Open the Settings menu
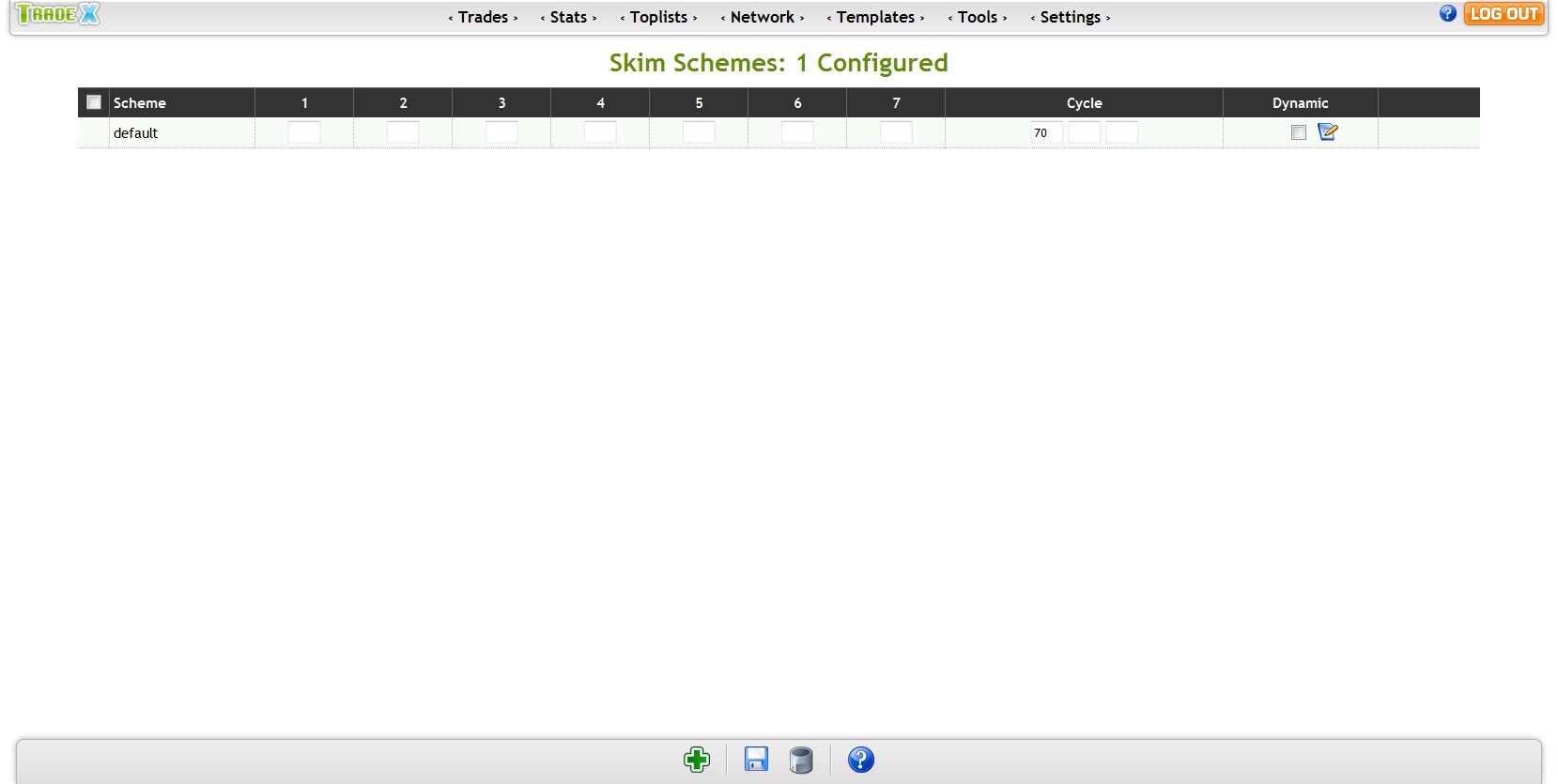The height and width of the screenshot is (784, 1558). point(1070,17)
